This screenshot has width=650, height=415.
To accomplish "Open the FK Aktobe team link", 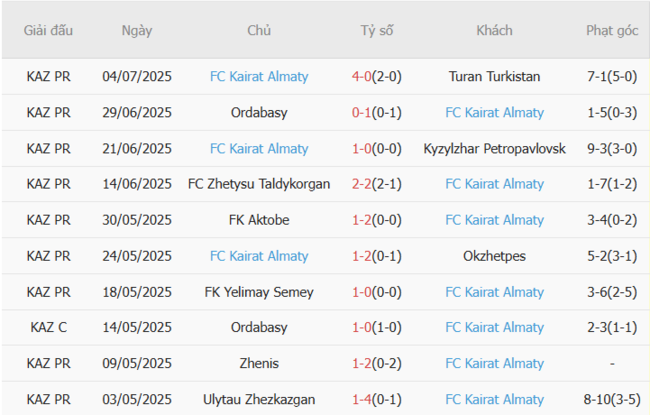I will tap(259, 220).
